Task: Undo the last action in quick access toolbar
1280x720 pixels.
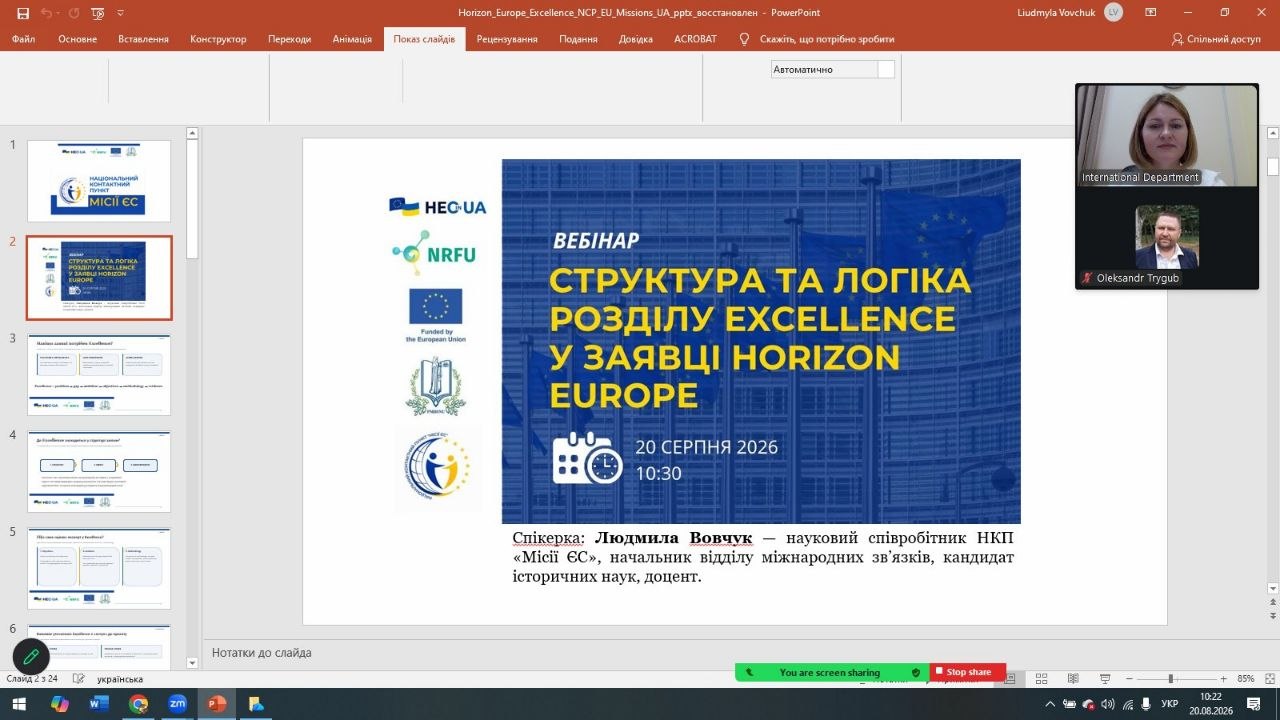Action: click(x=48, y=13)
